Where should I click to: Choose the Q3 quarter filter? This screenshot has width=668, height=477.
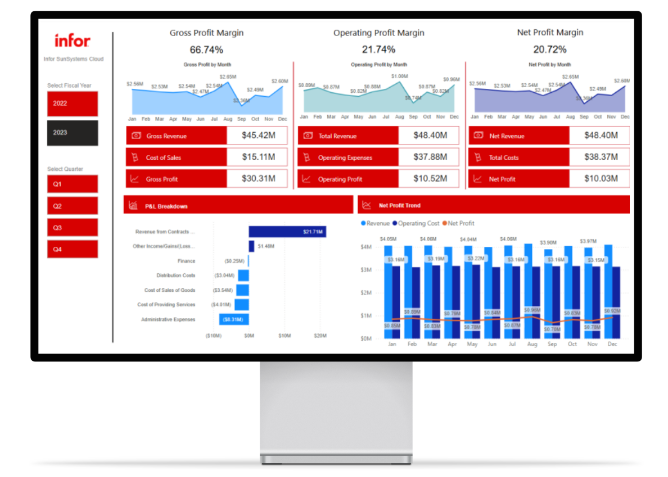[72, 227]
